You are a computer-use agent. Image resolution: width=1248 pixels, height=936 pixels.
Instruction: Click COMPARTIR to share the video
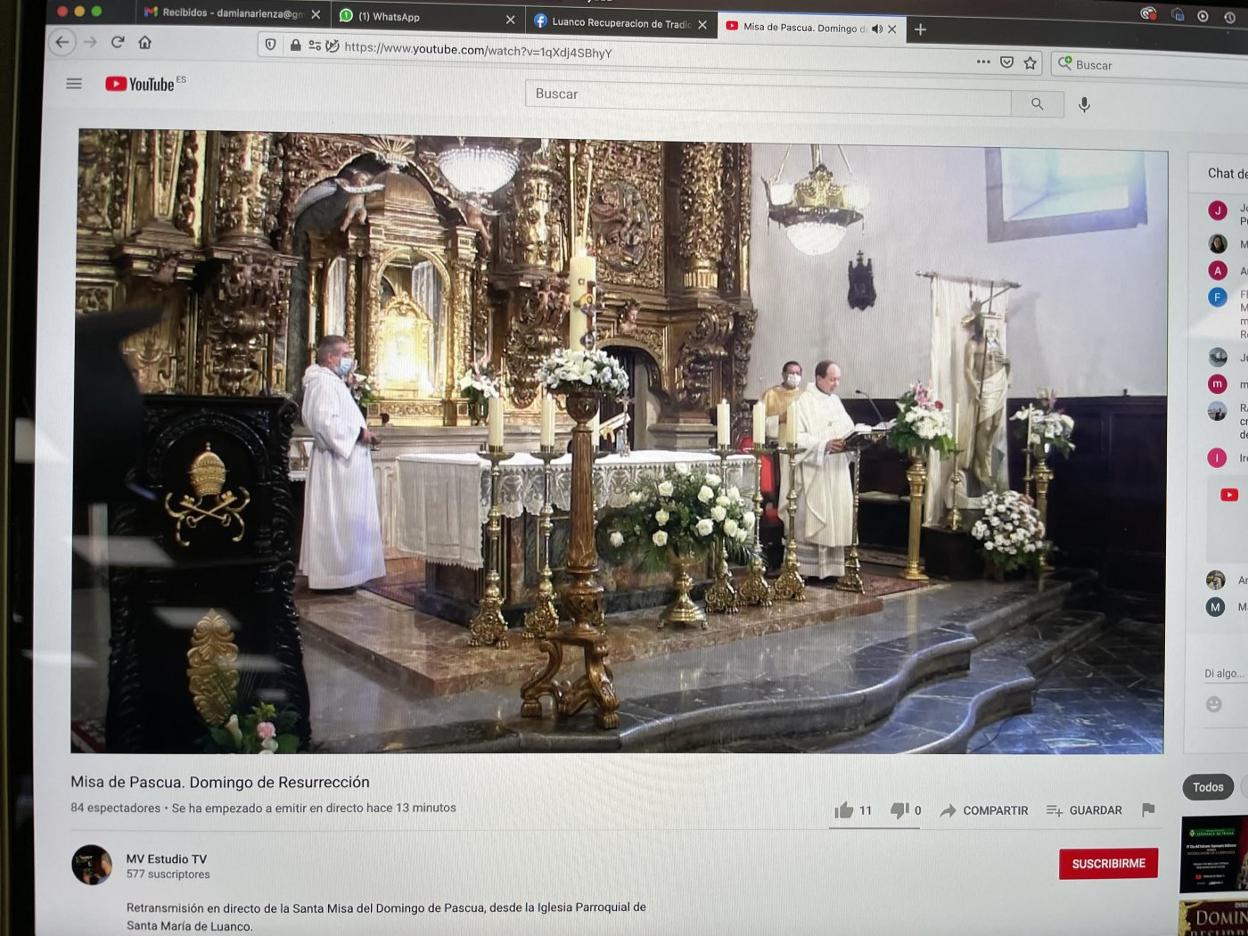(x=984, y=810)
